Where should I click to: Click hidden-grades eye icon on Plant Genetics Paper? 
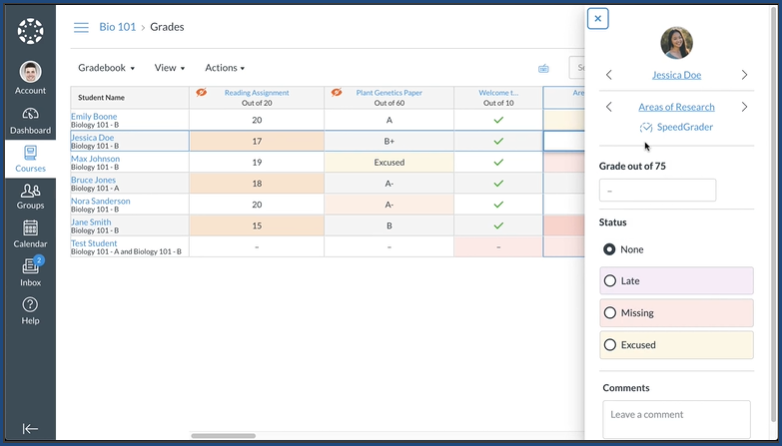tap(337, 92)
